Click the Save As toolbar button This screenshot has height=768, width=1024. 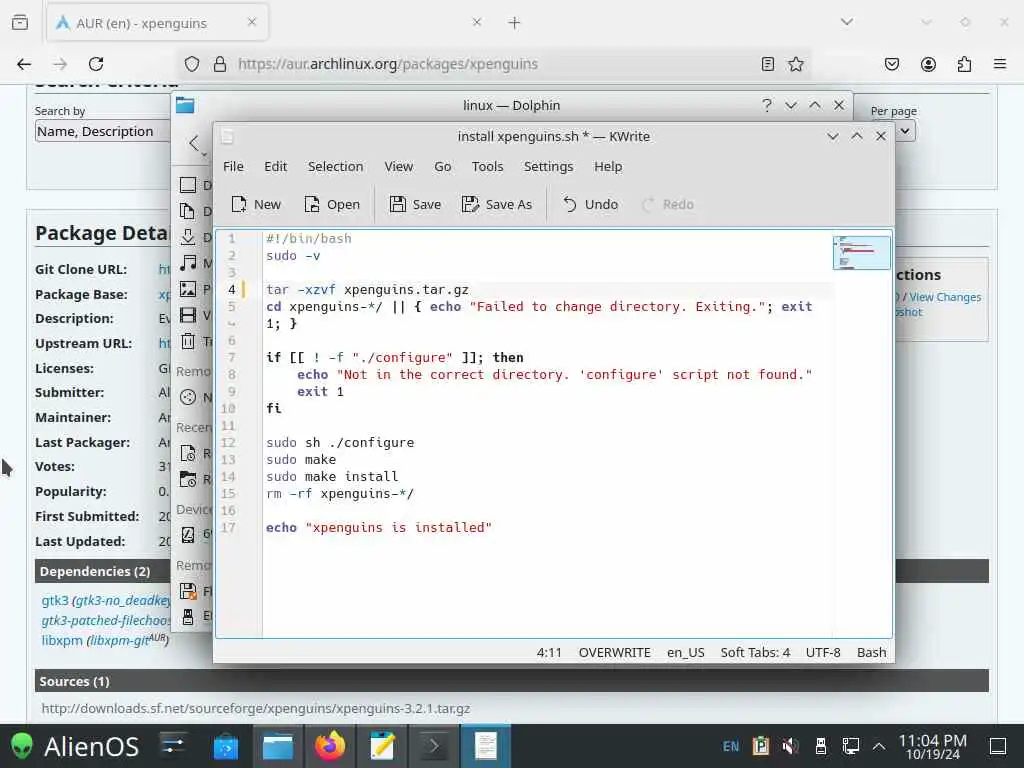[497, 204]
